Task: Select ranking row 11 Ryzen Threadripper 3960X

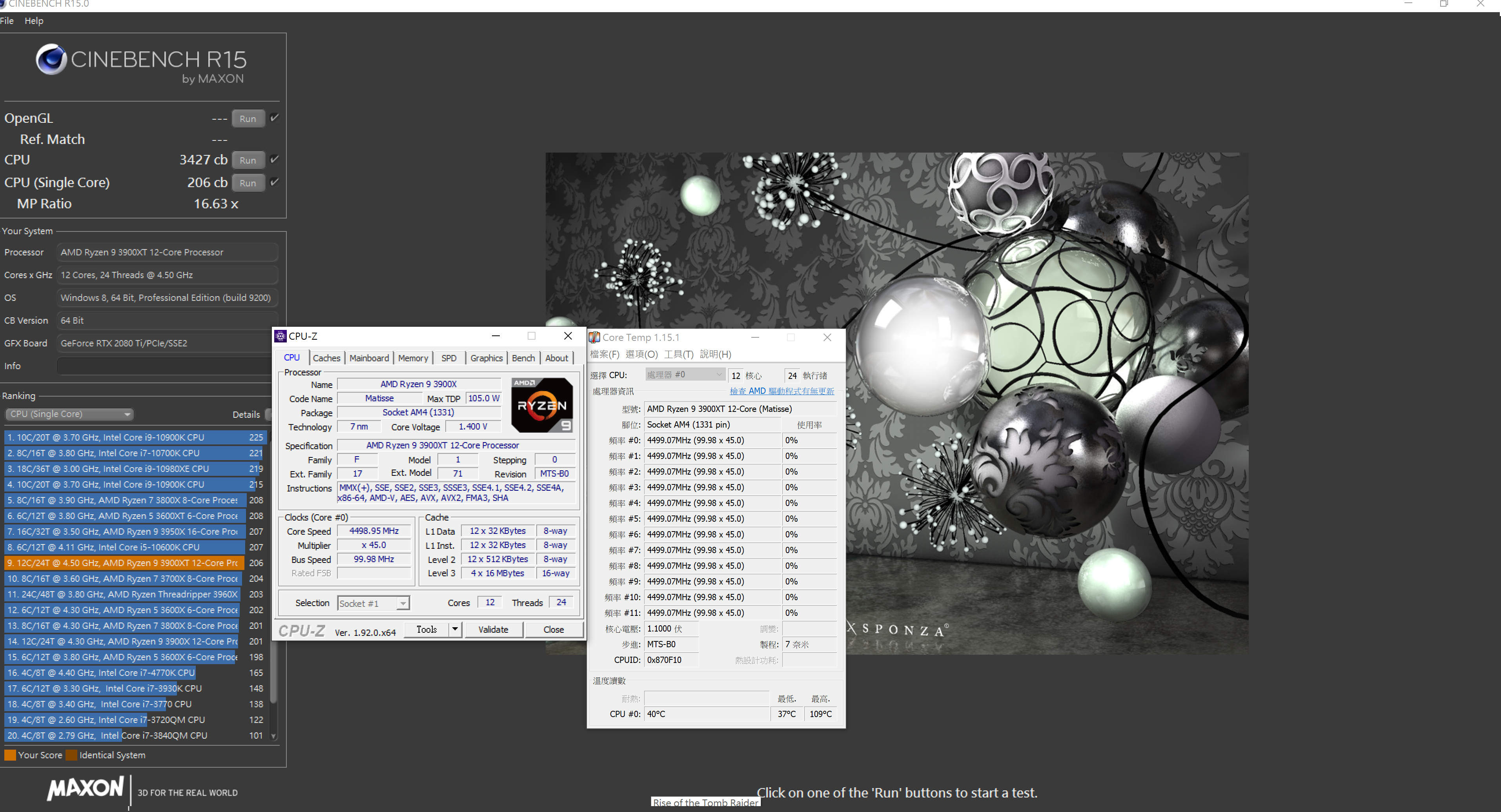Action: 135,594
